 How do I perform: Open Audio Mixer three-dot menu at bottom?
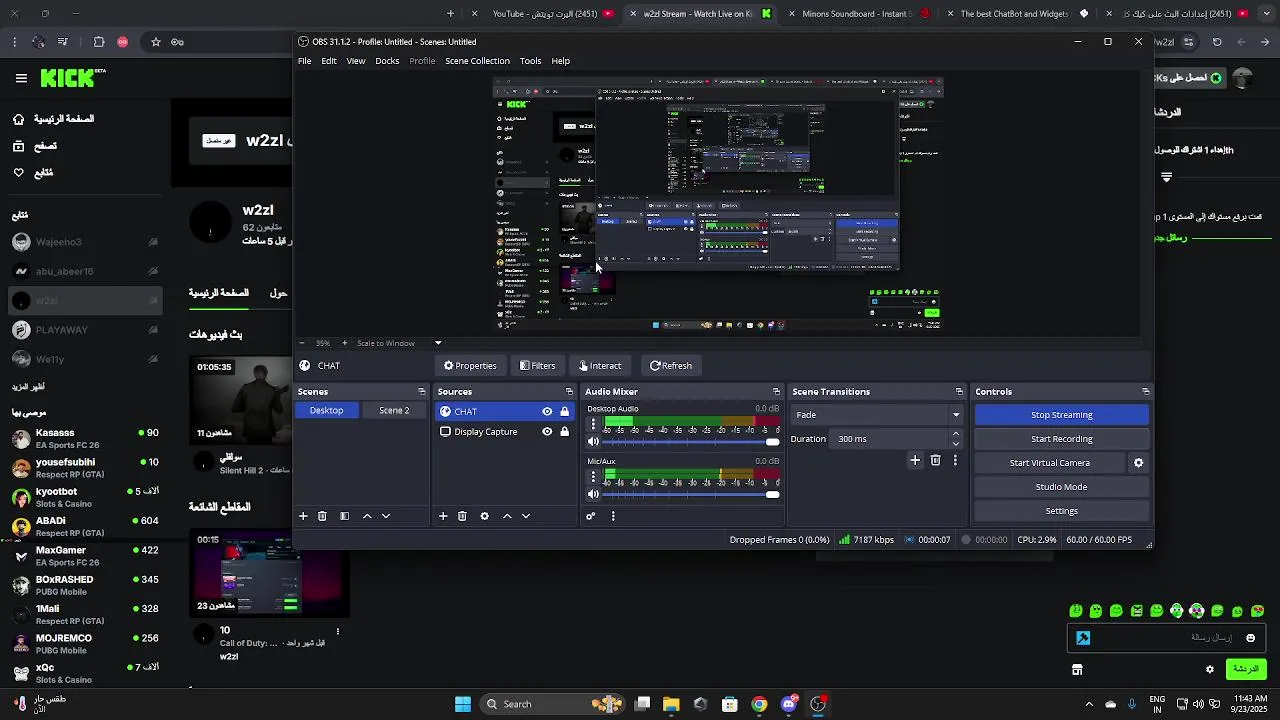[x=613, y=516]
